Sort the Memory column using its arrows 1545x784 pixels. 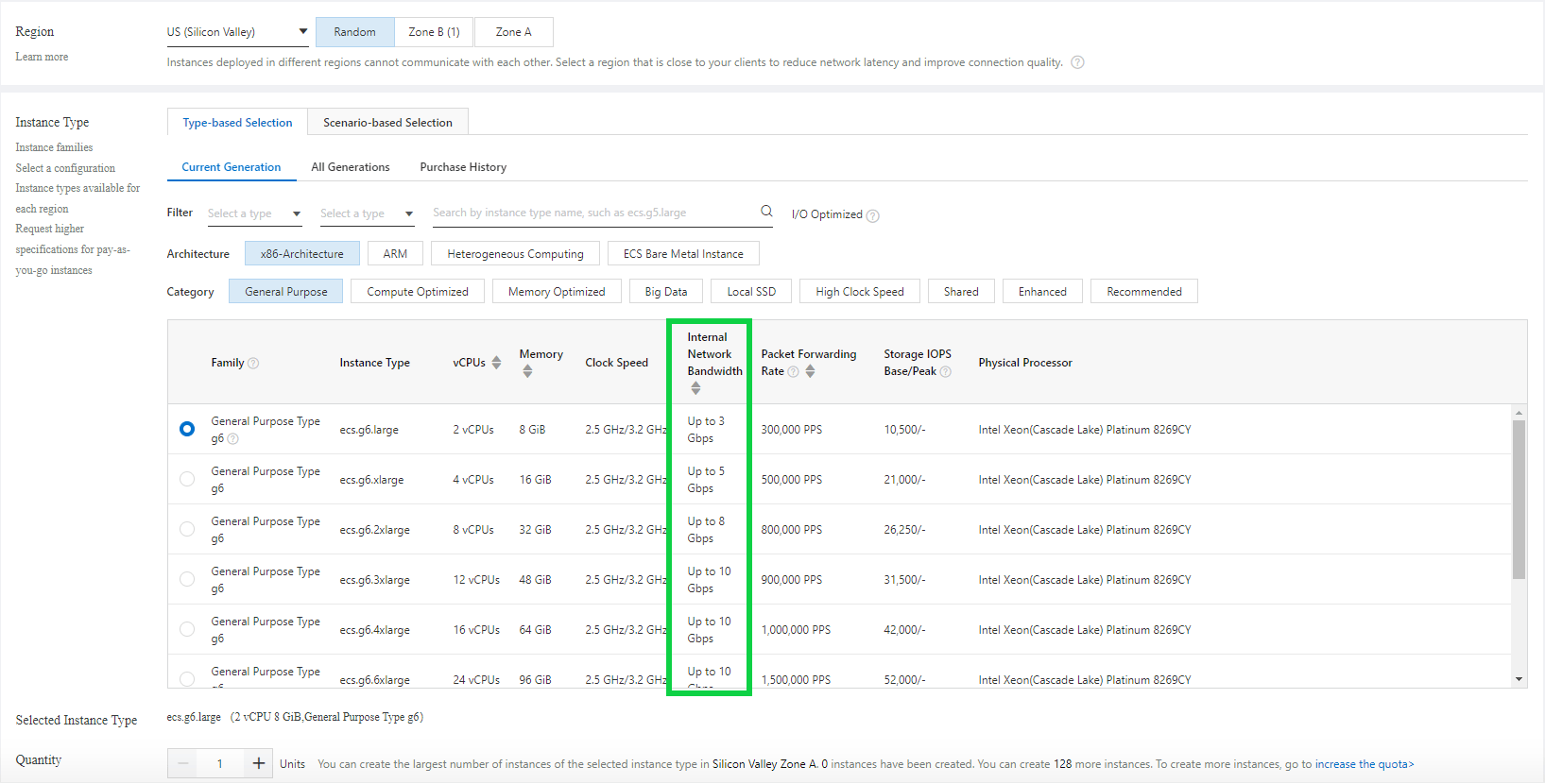click(527, 371)
